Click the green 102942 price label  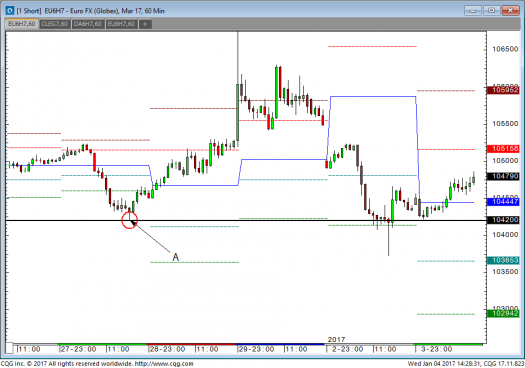tap(505, 313)
